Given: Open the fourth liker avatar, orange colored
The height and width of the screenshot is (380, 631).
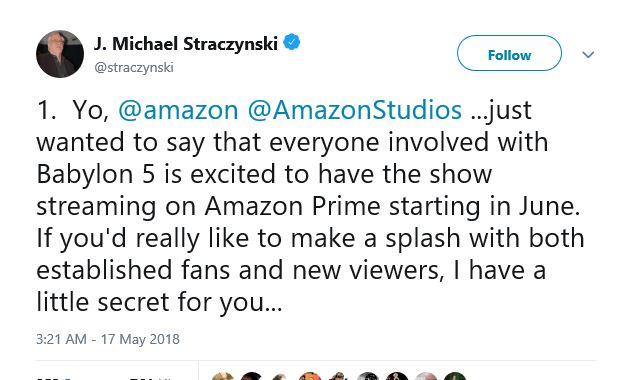Looking at the screenshot, I should (309, 376).
